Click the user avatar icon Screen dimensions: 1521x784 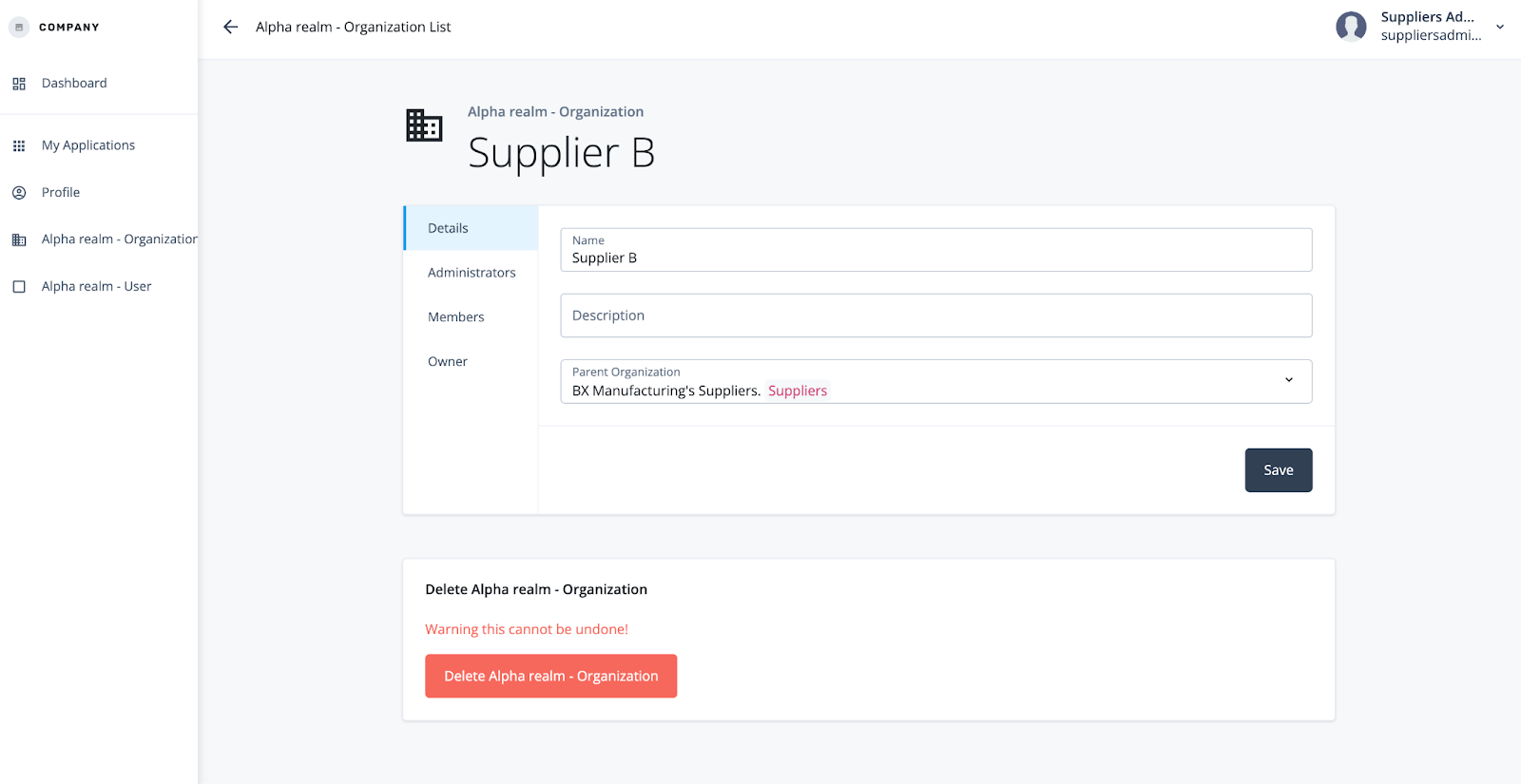point(1351,27)
